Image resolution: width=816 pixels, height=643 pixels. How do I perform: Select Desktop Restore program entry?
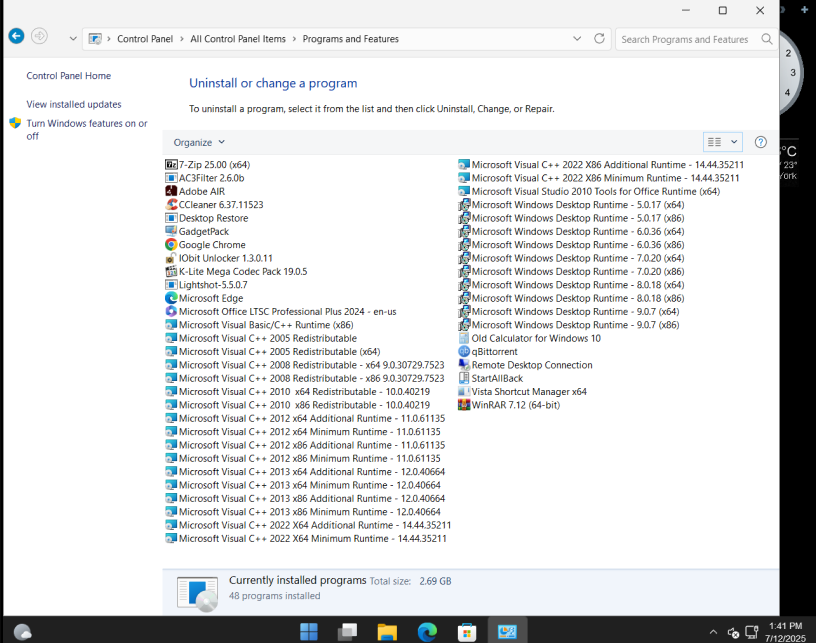207,218
